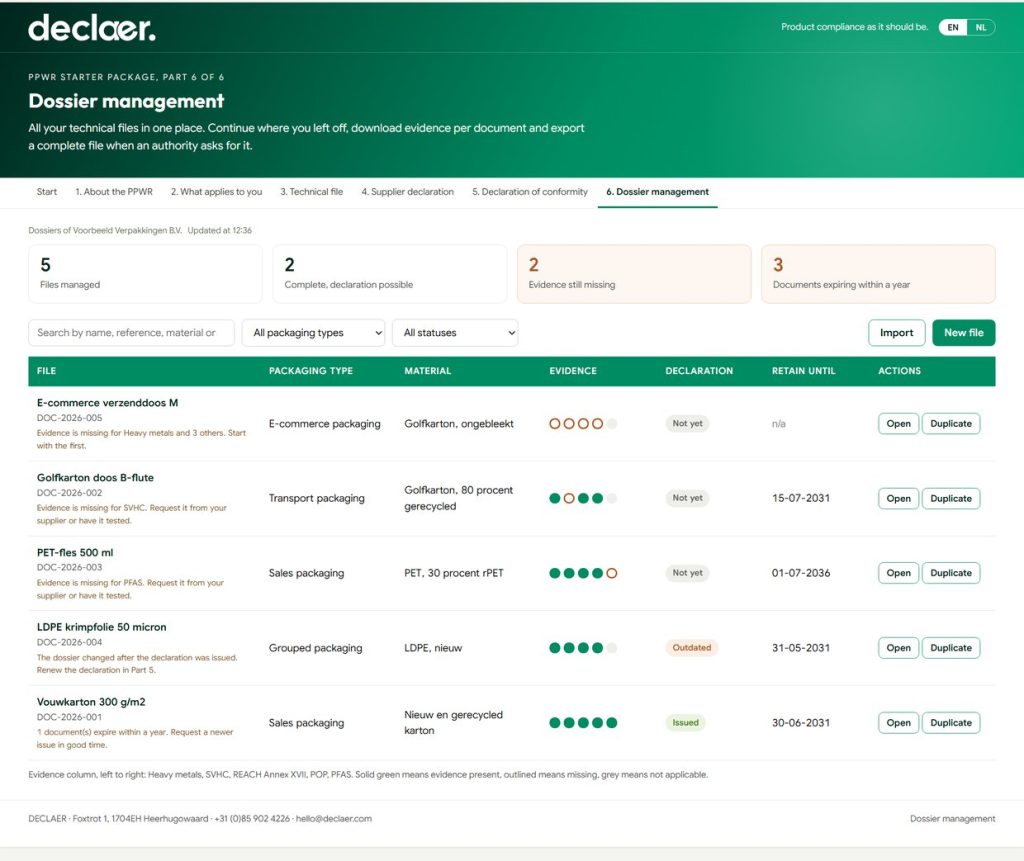Click Grouped packaging type cell
This screenshot has width=1024, height=861.
315,648
